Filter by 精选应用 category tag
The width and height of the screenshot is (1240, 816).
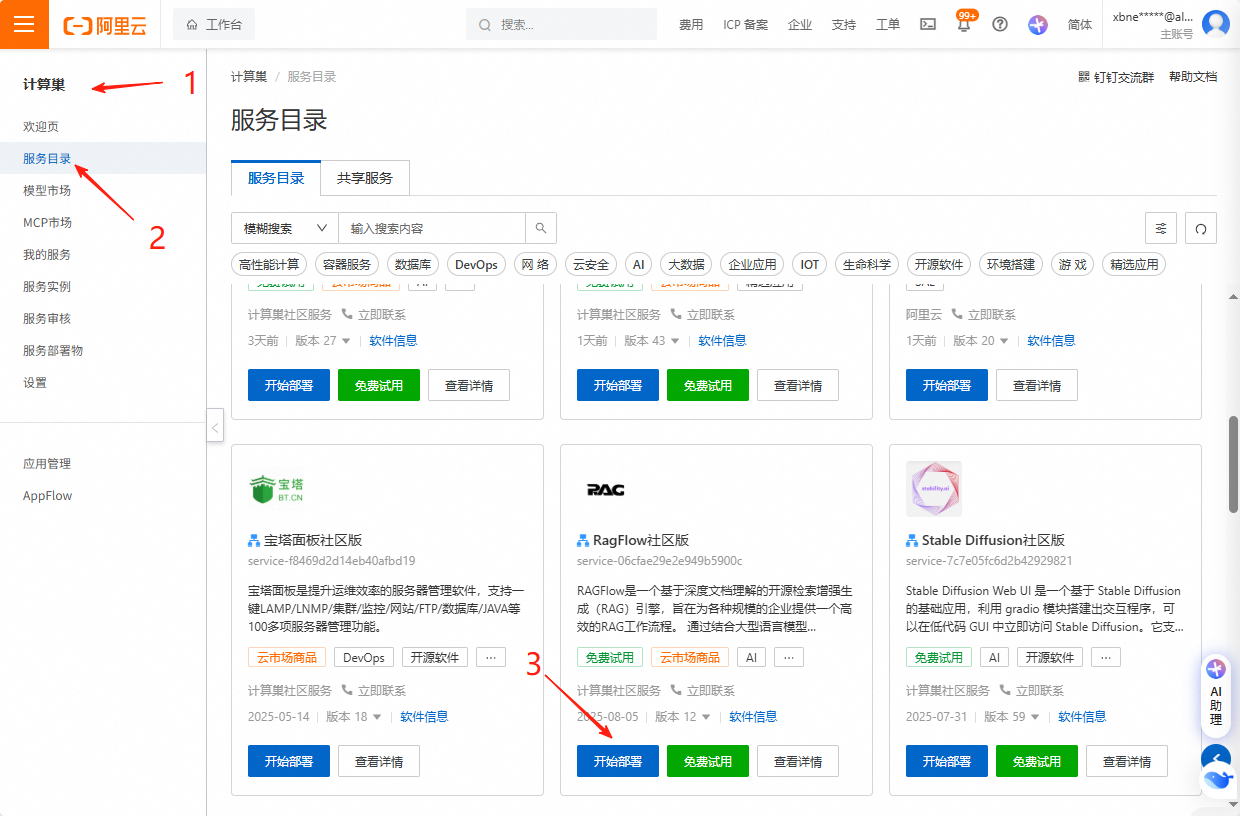point(1134,265)
